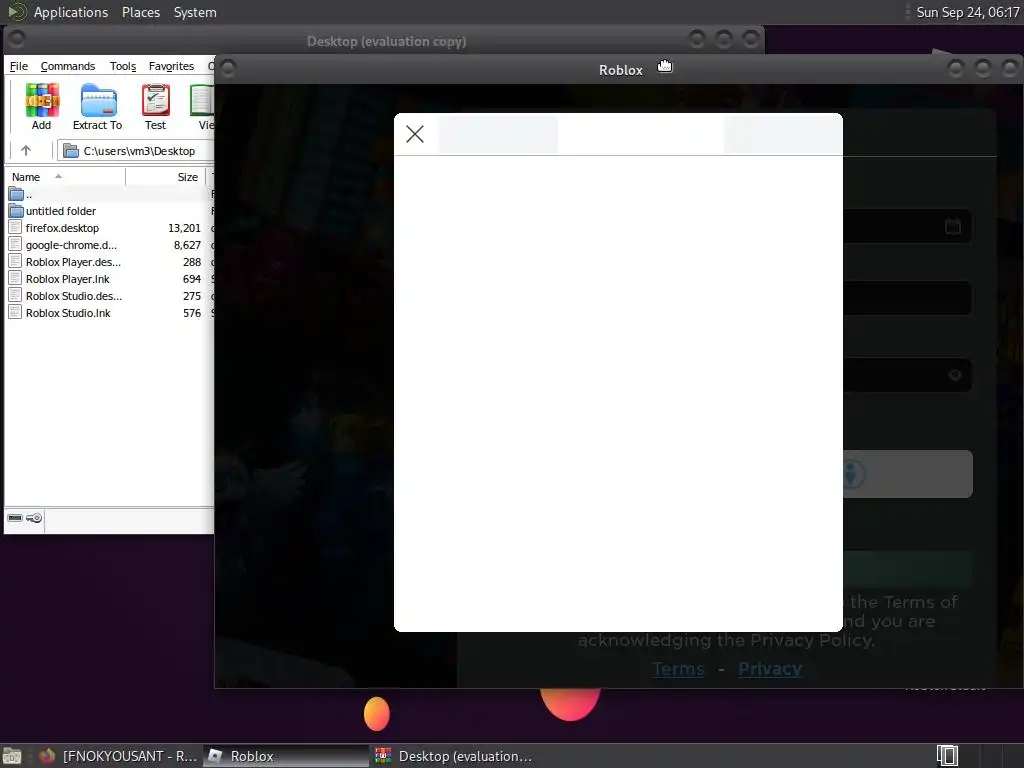Switch to the FNOKYOUSANT Firefox taskbar item

pos(118,756)
